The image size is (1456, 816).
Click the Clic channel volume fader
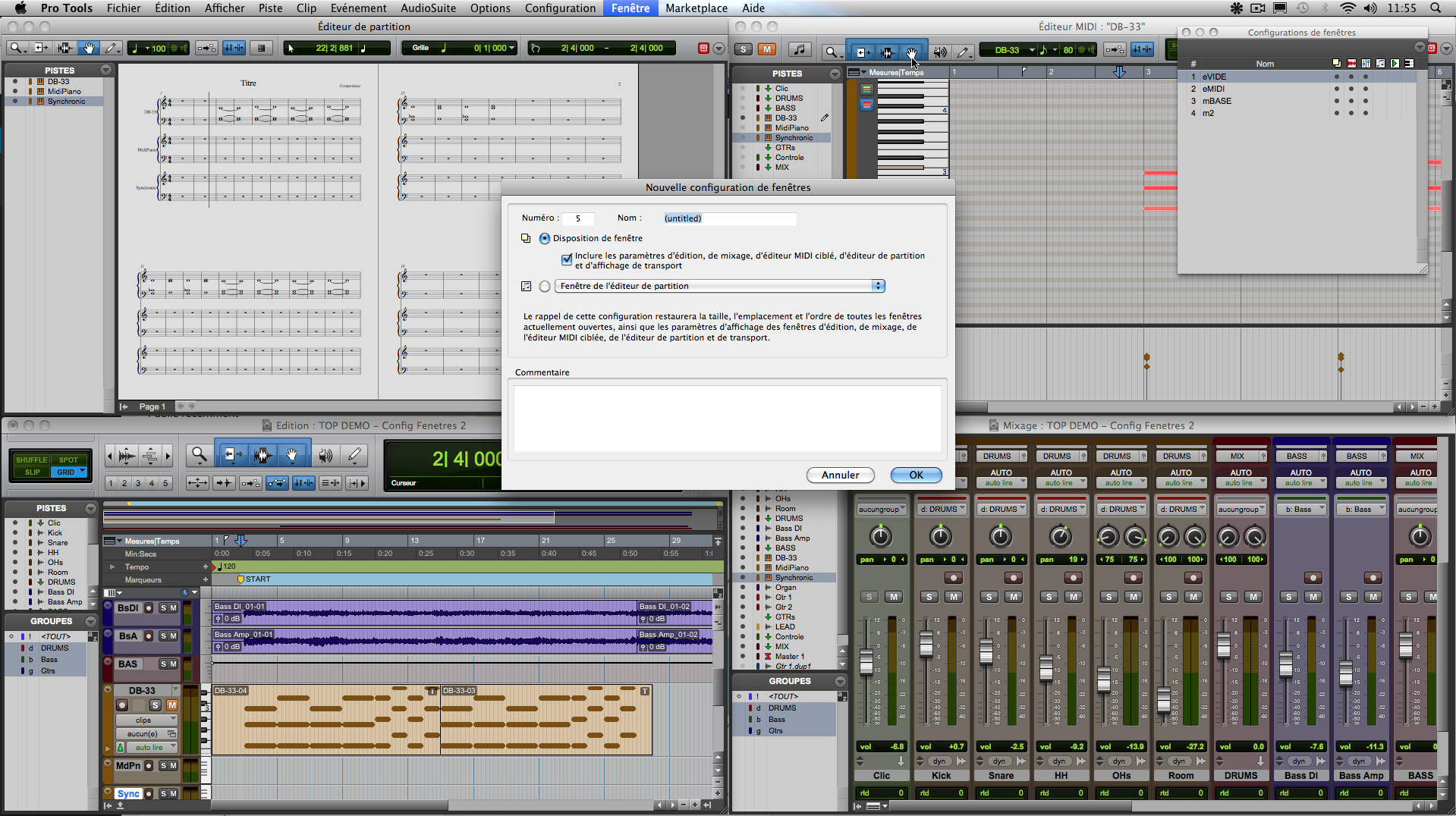tap(866, 661)
